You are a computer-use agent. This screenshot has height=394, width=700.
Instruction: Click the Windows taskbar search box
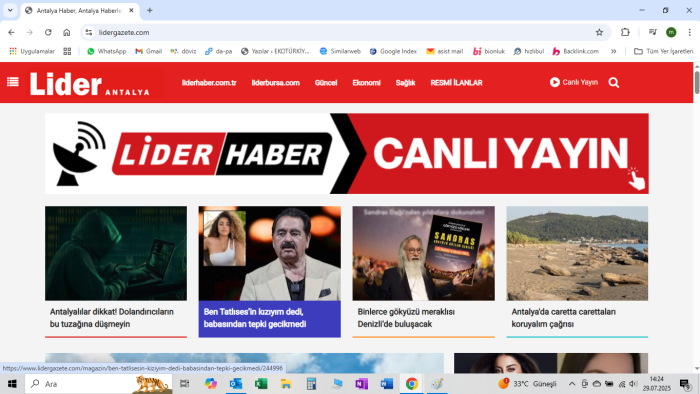click(x=99, y=384)
